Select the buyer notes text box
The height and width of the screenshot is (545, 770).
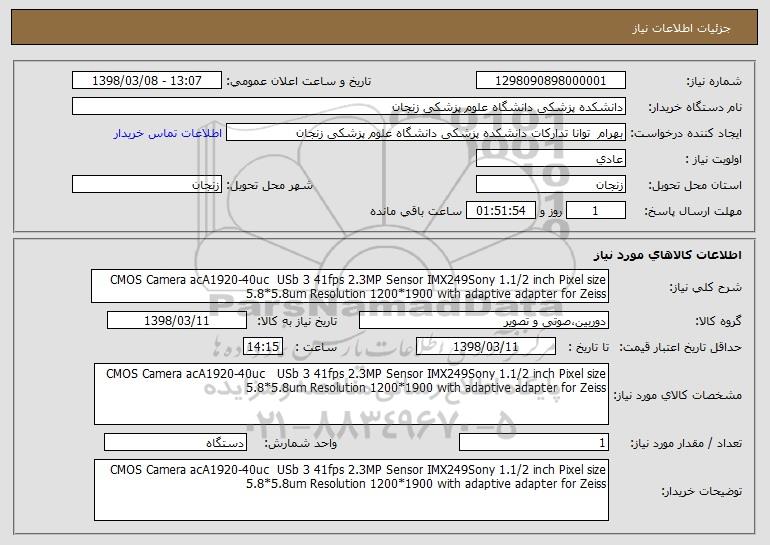pos(351,490)
